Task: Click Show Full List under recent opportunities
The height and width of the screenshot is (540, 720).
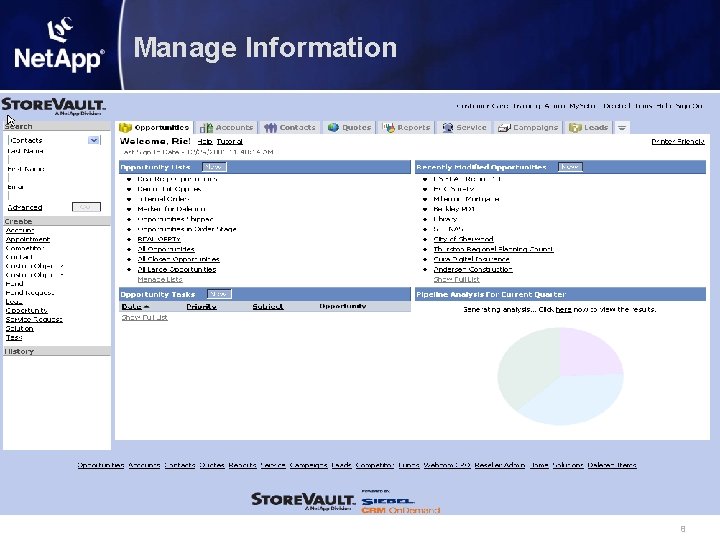Action: (456, 279)
